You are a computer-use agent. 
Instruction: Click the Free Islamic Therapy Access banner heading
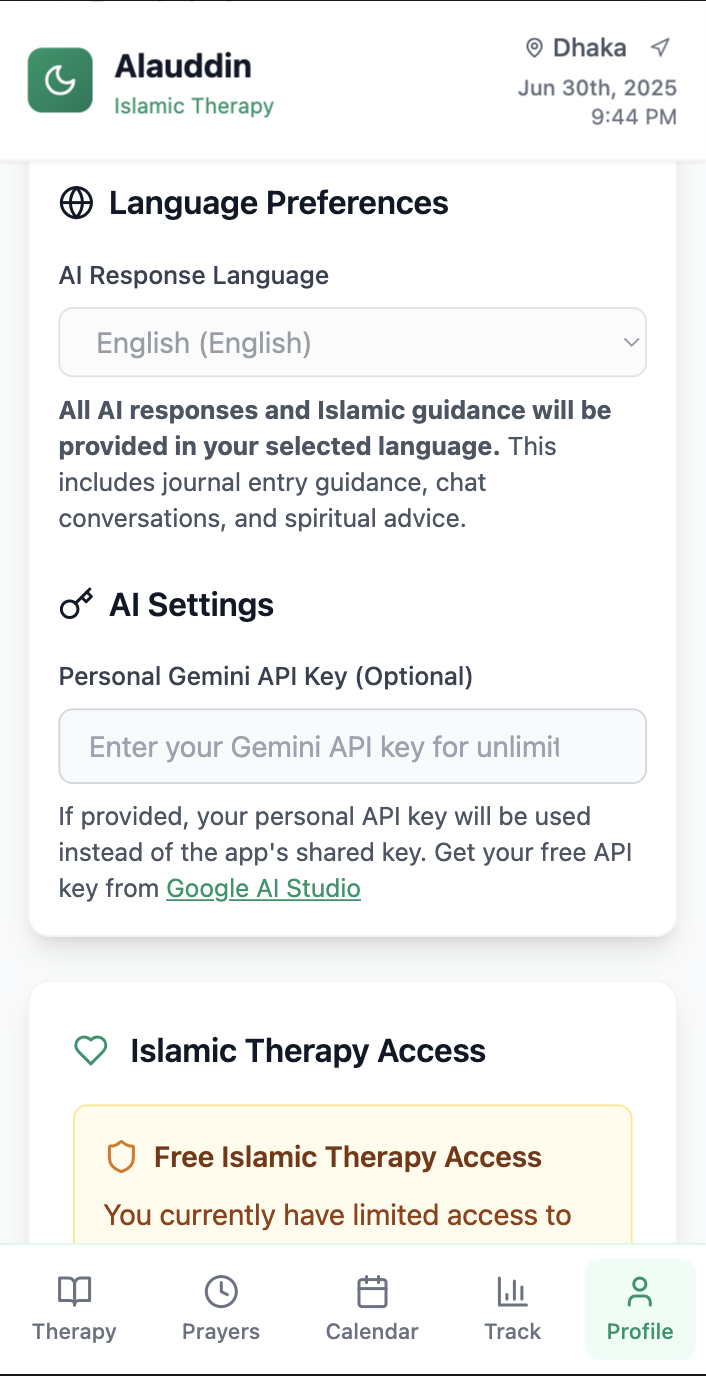pyautogui.click(x=347, y=1157)
